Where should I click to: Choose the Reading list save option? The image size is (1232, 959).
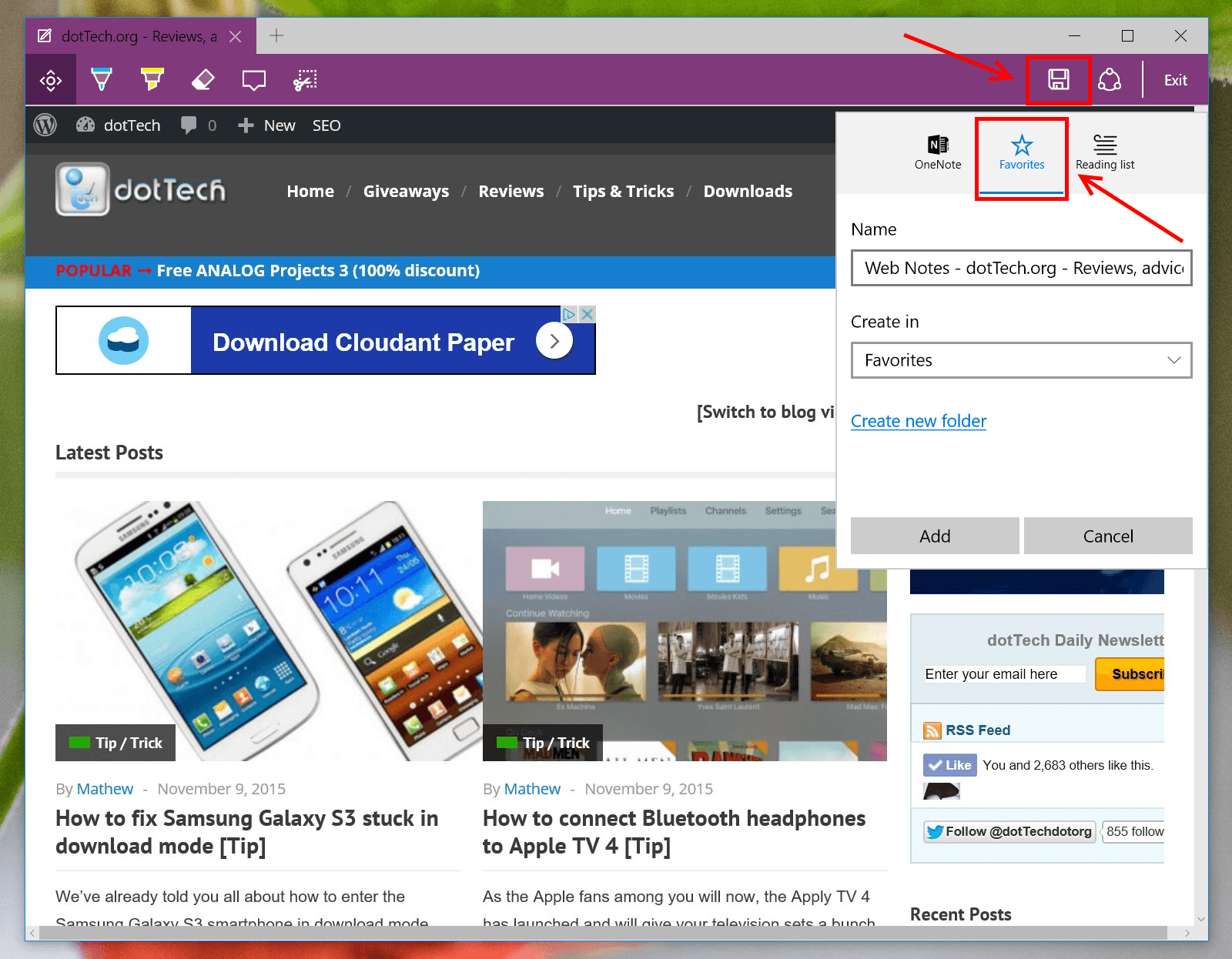[1105, 152]
